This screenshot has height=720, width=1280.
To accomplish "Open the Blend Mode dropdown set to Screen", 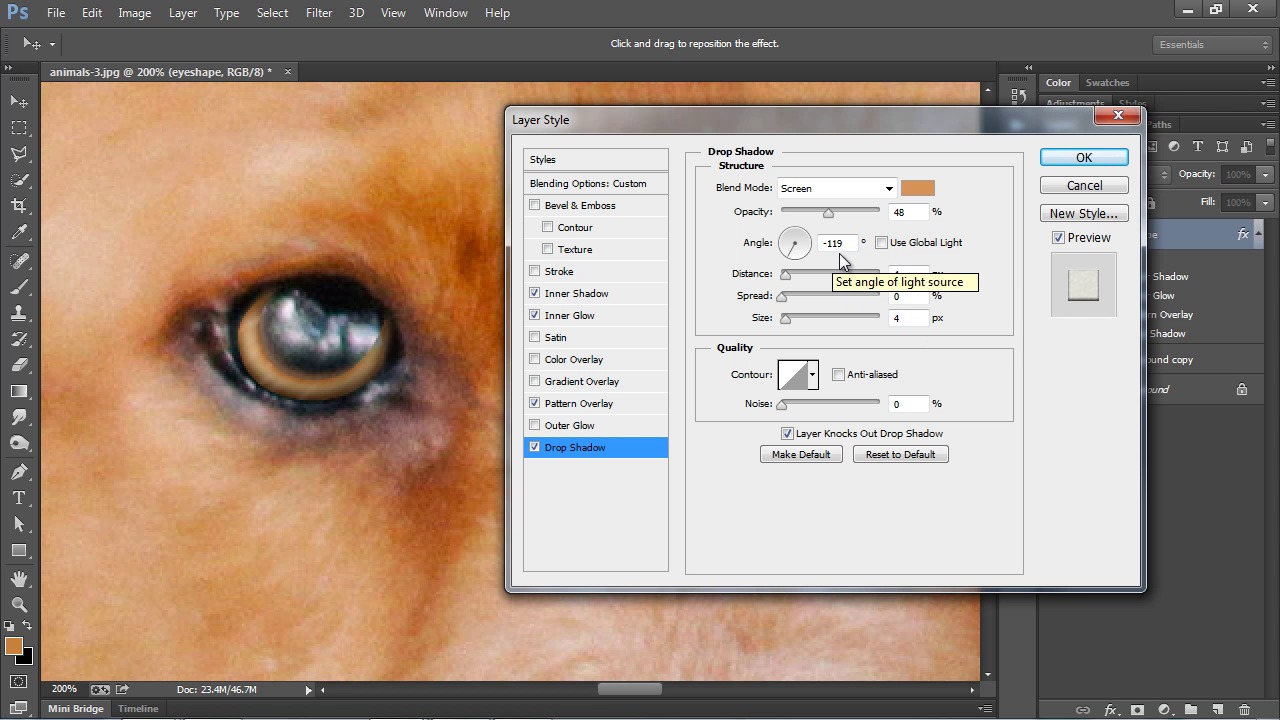I will pos(836,189).
